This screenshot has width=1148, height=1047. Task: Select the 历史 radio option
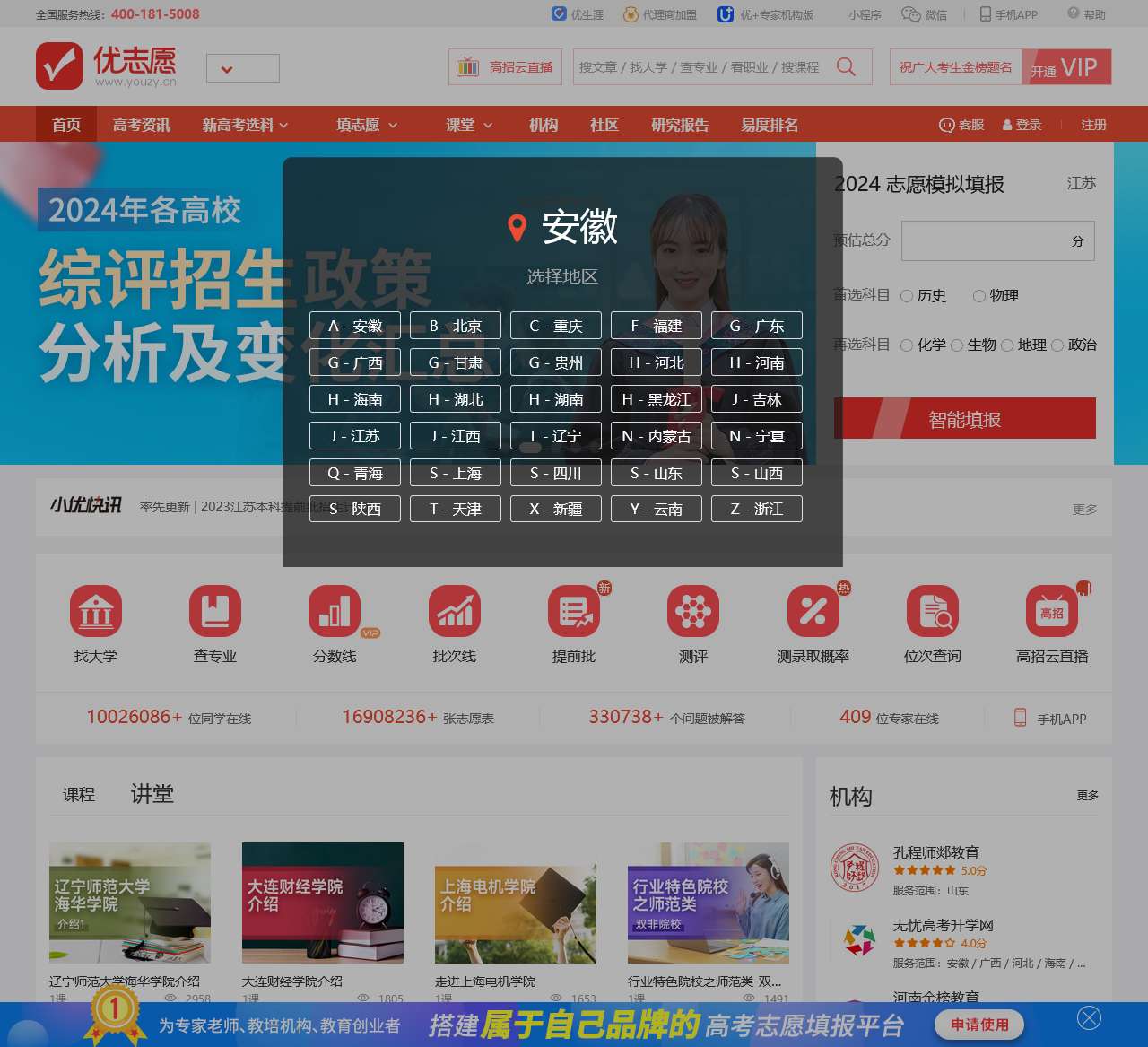[907, 296]
